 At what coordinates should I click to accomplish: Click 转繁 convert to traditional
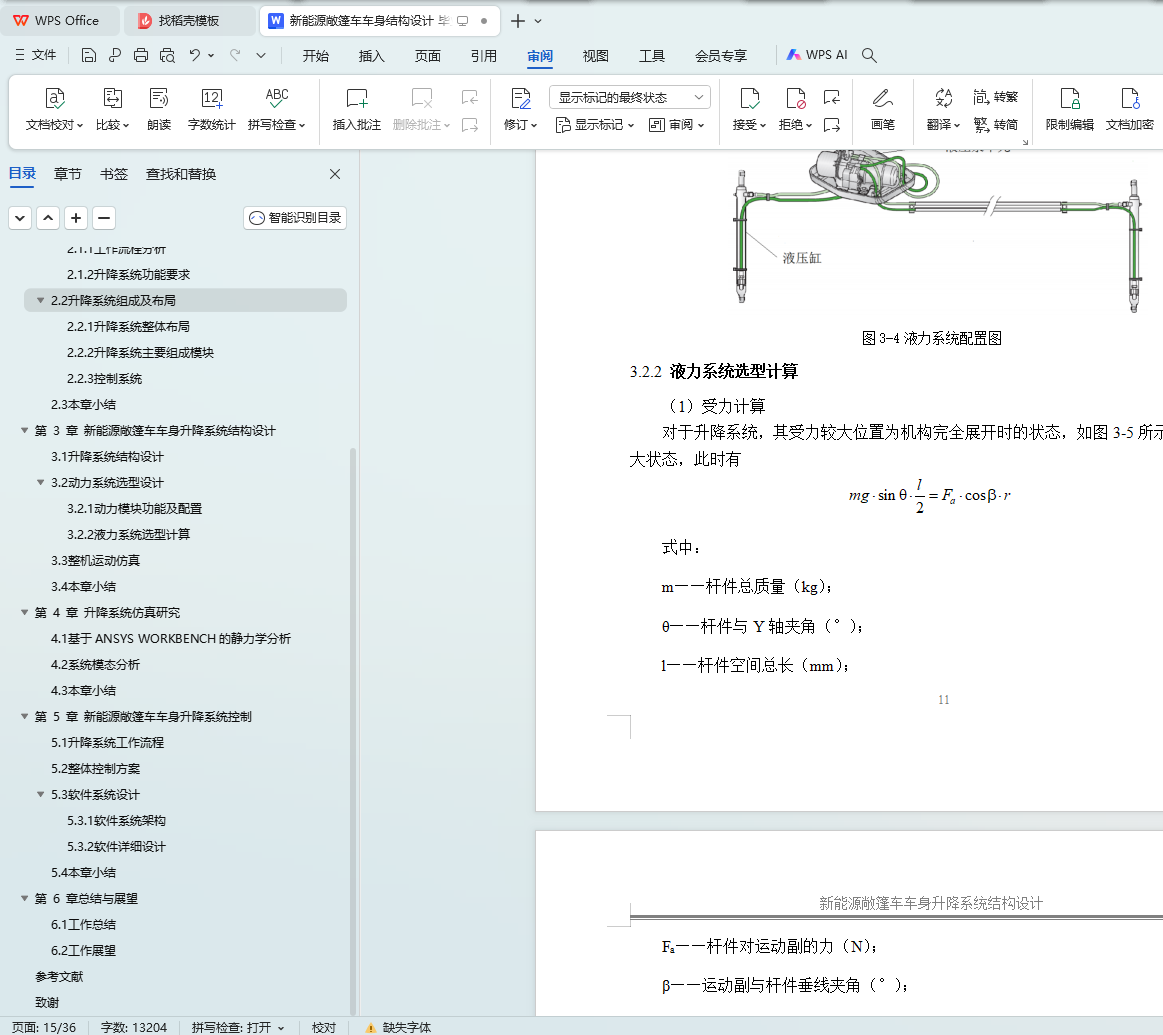click(x=995, y=97)
